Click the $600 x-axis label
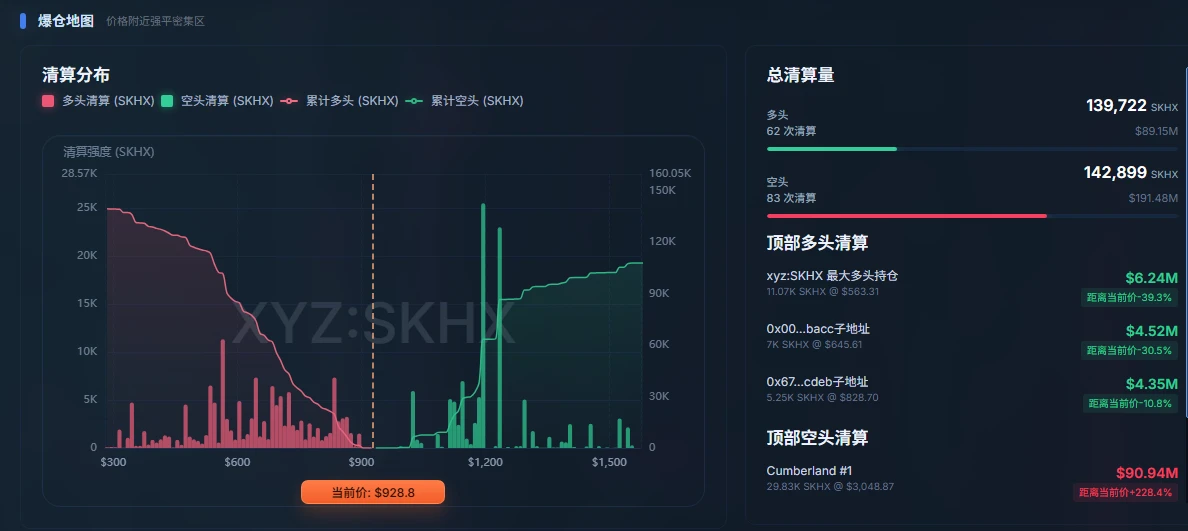 coord(237,463)
